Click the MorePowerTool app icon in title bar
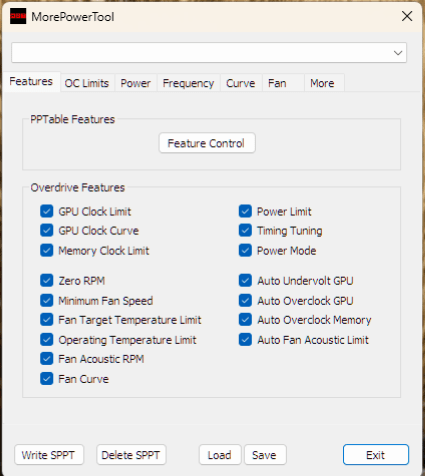This screenshot has height=476, width=425. (x=18, y=16)
